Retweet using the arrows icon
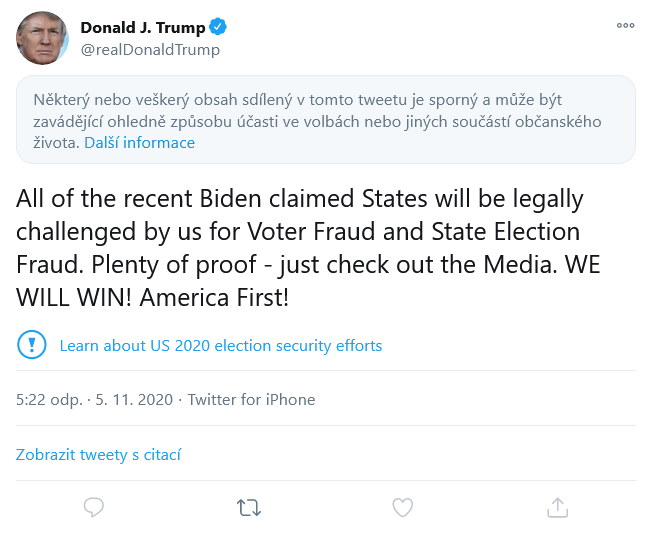The image size is (652, 533). (248, 508)
